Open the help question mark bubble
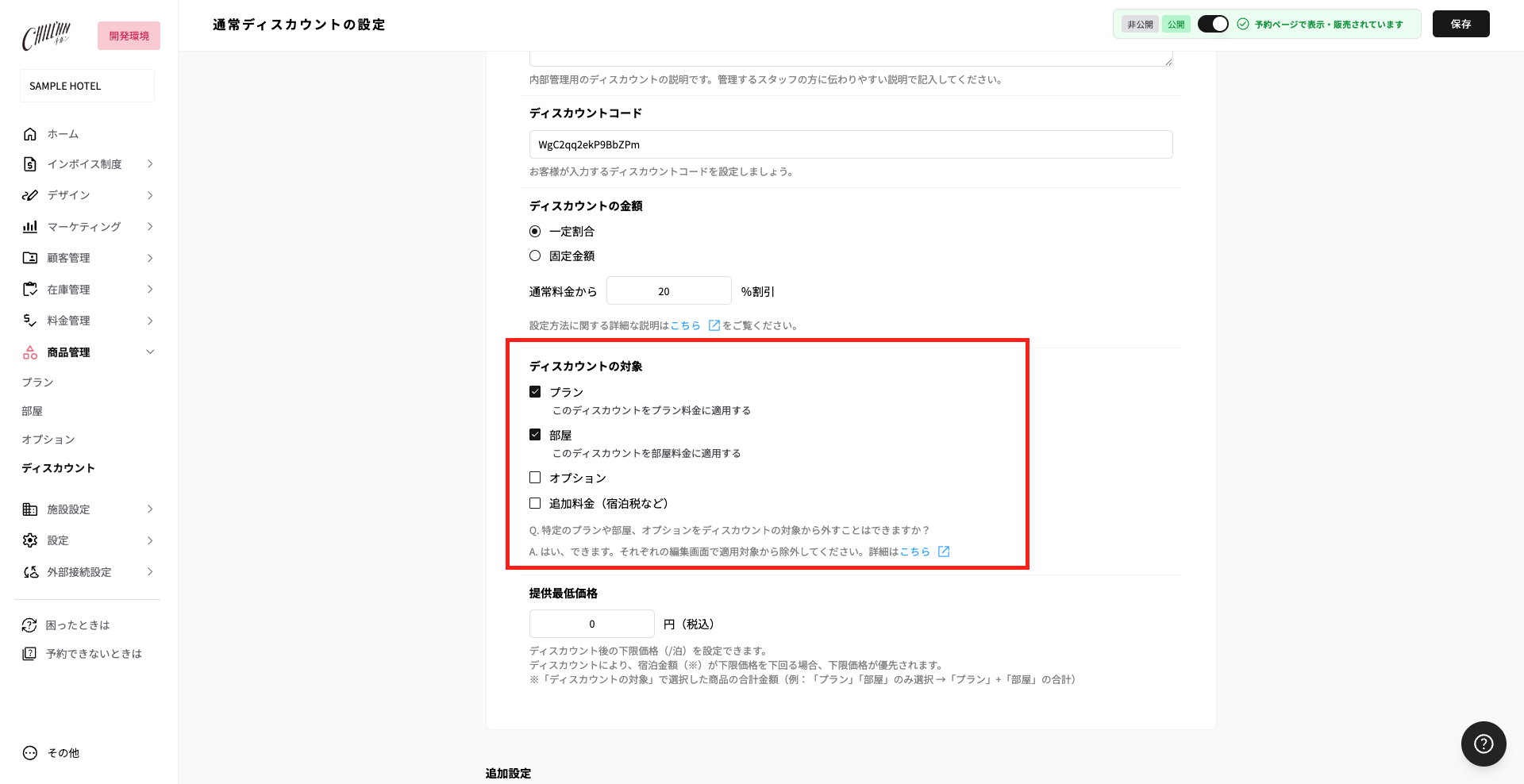The width and height of the screenshot is (1524, 784). pos(1484,744)
